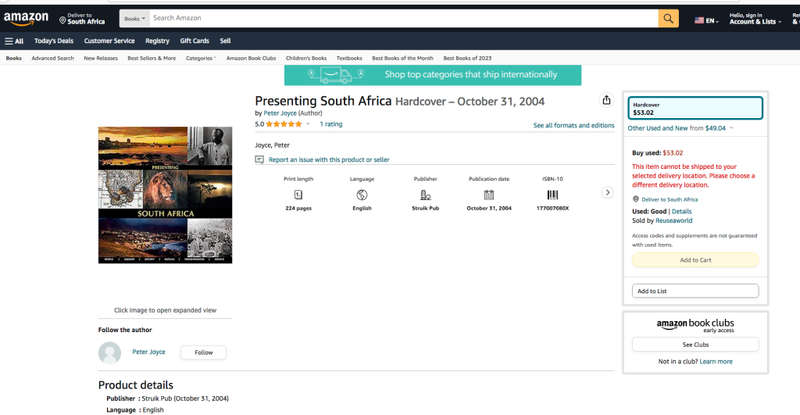Open Best Books of 2023

[467, 58]
